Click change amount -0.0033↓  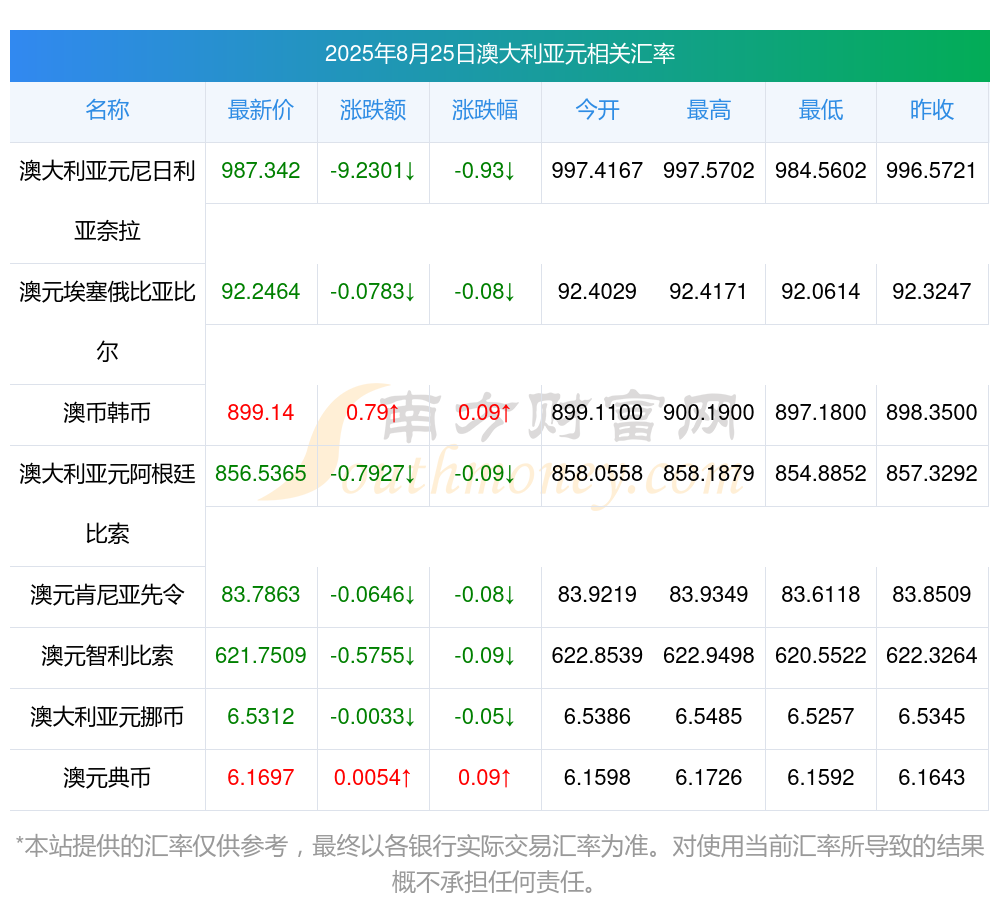click(x=373, y=717)
